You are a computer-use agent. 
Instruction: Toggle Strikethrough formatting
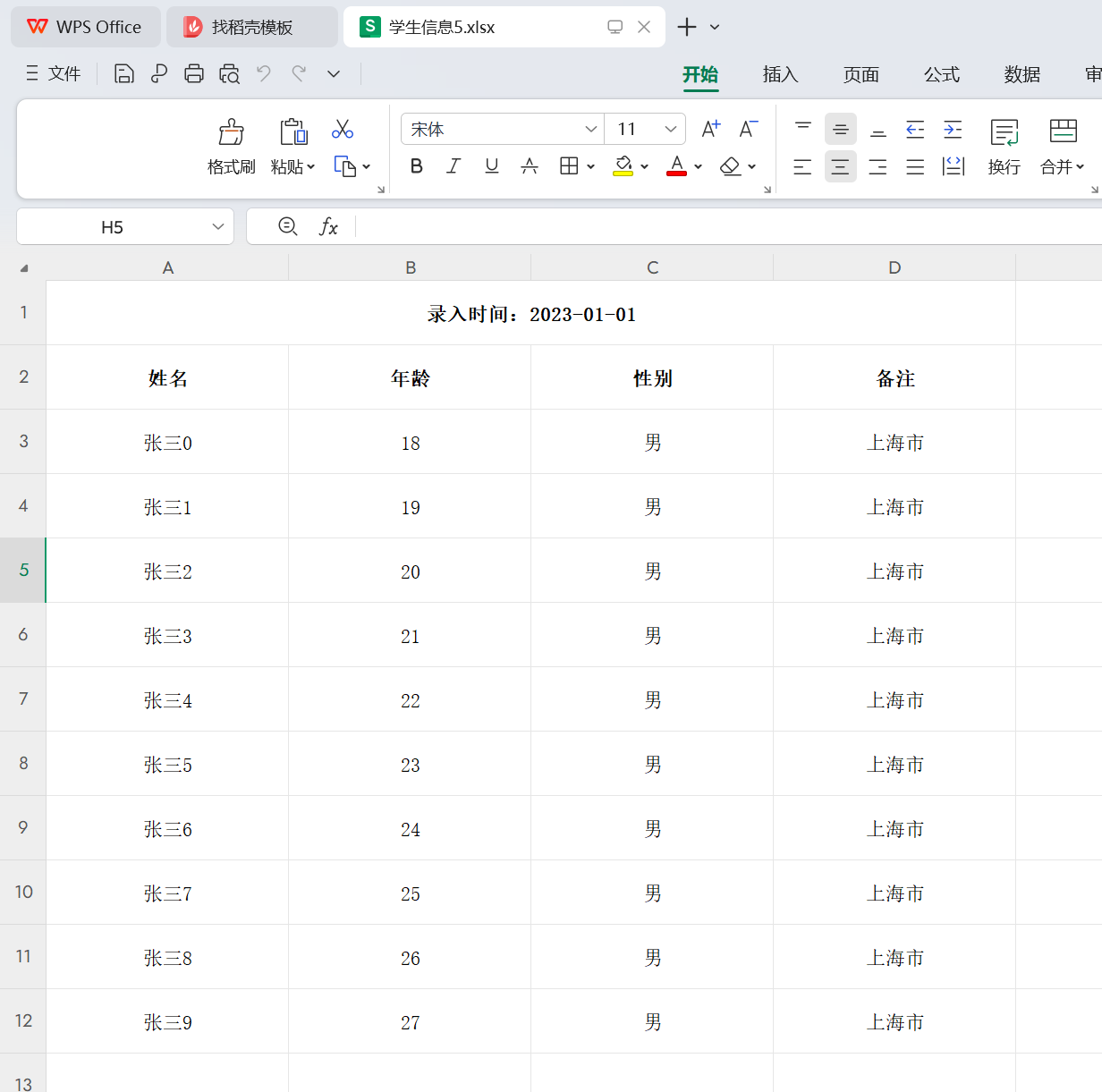tap(530, 166)
